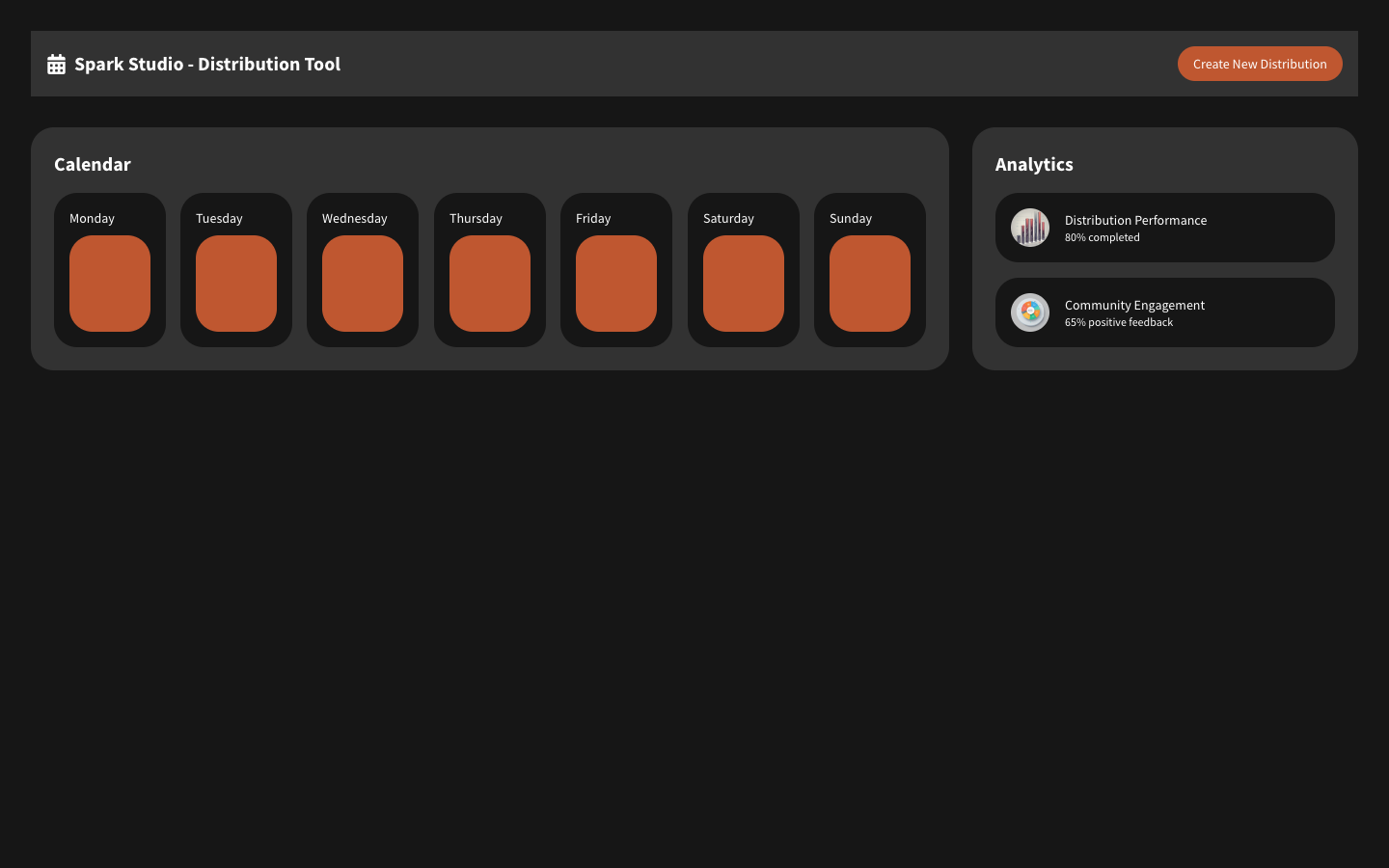This screenshot has width=1389, height=868.
Task: Select Friday's orange slot
Action: click(616, 284)
